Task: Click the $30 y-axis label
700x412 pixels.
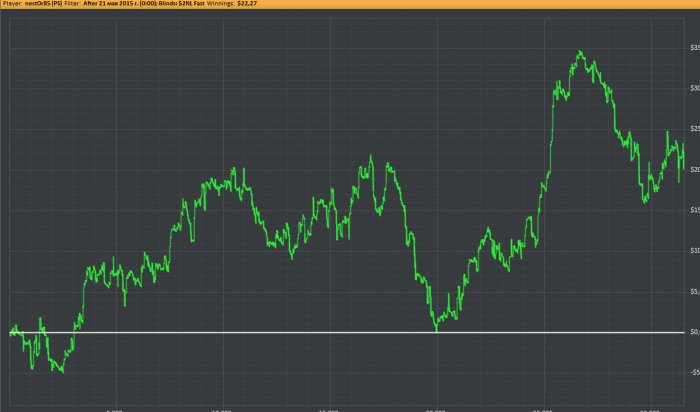Action: point(695,88)
